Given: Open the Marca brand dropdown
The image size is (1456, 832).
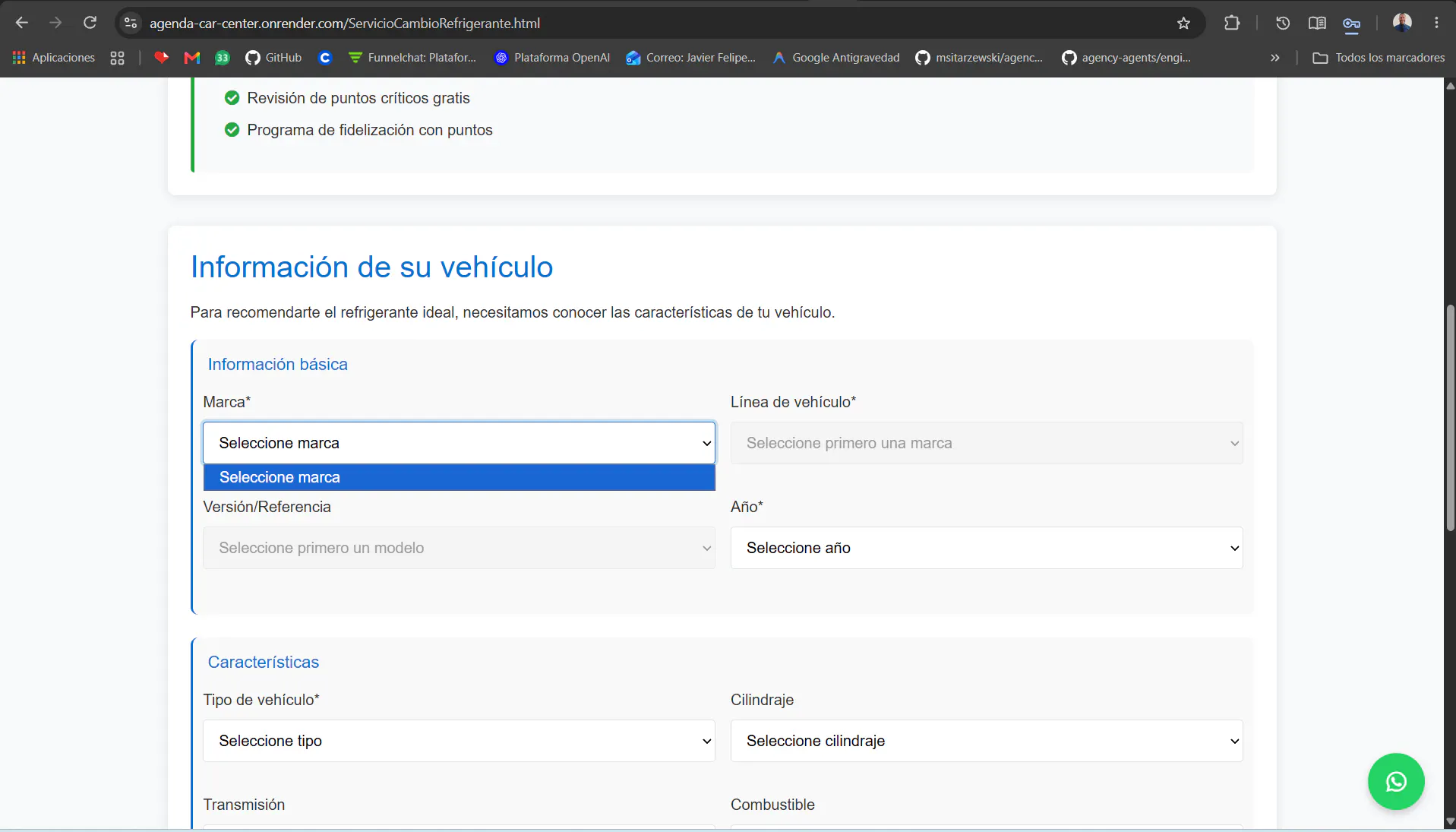Looking at the screenshot, I should tap(459, 443).
